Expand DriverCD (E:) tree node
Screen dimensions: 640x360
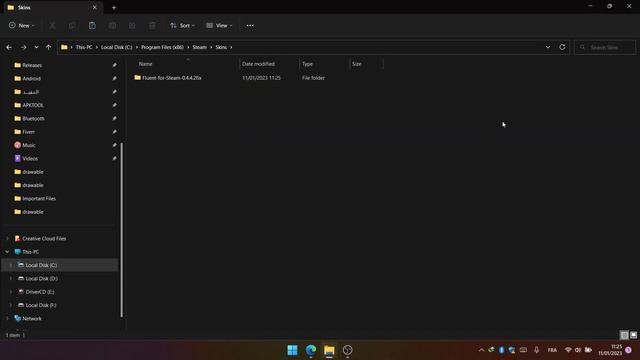11,292
